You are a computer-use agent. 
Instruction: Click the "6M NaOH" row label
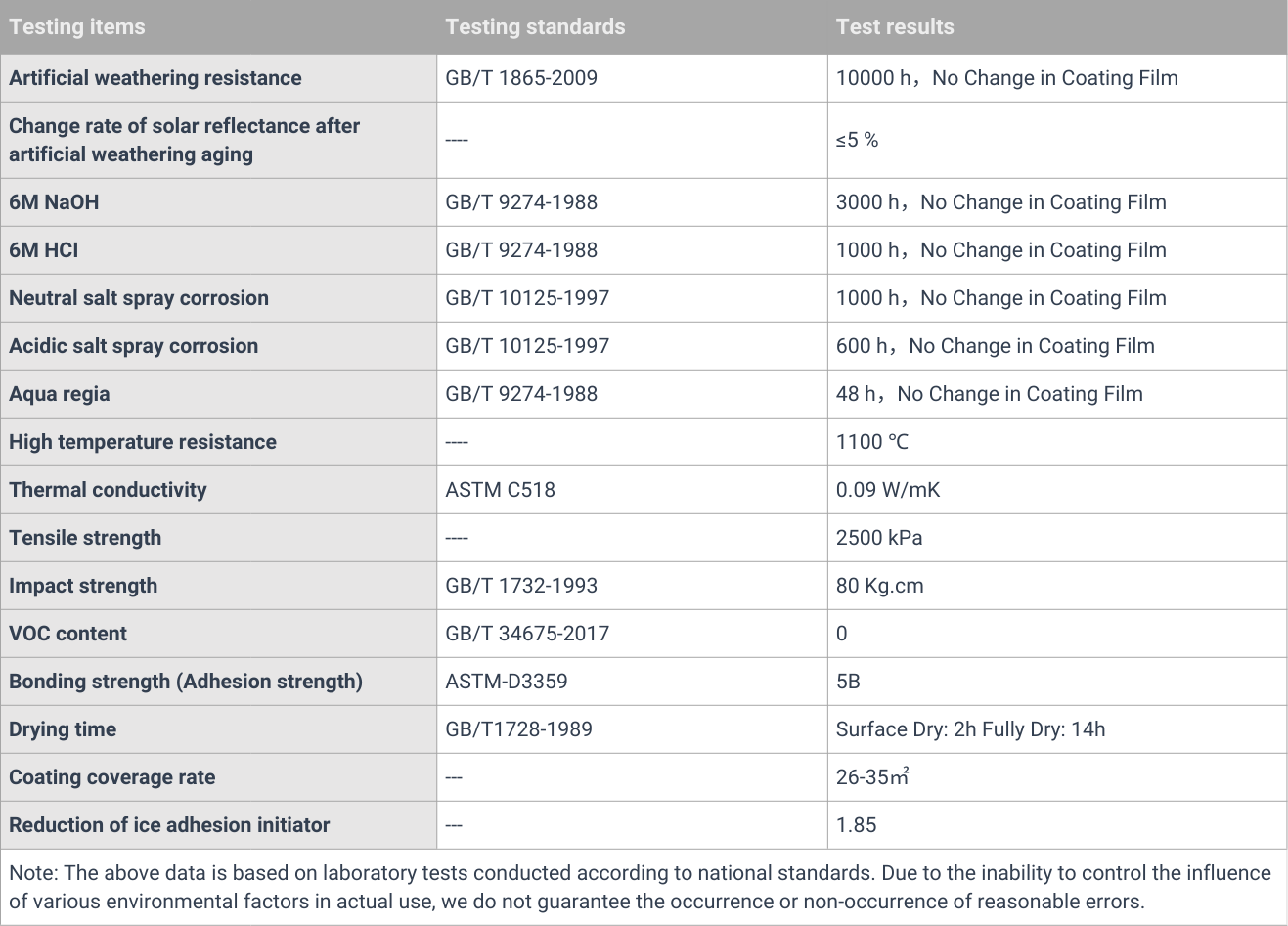54,202
